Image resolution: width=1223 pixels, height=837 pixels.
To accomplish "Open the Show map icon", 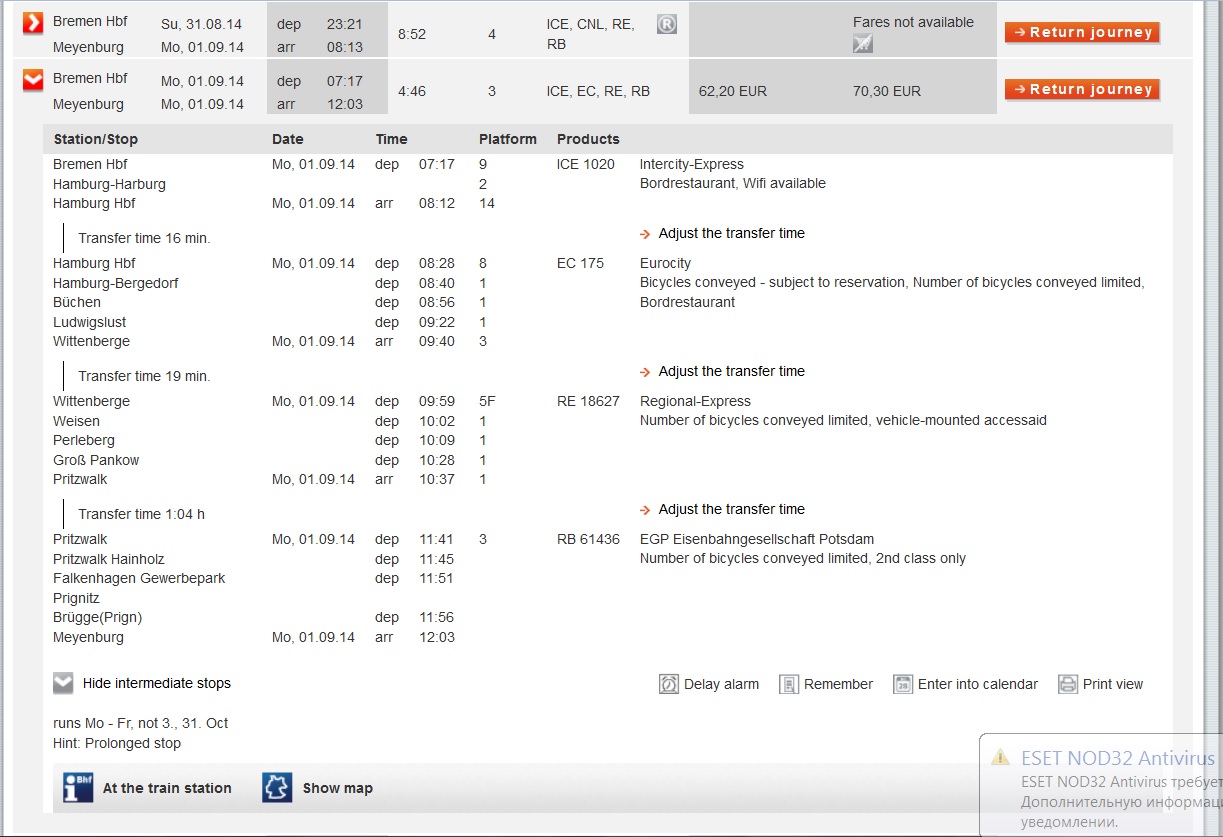I will (x=277, y=788).
